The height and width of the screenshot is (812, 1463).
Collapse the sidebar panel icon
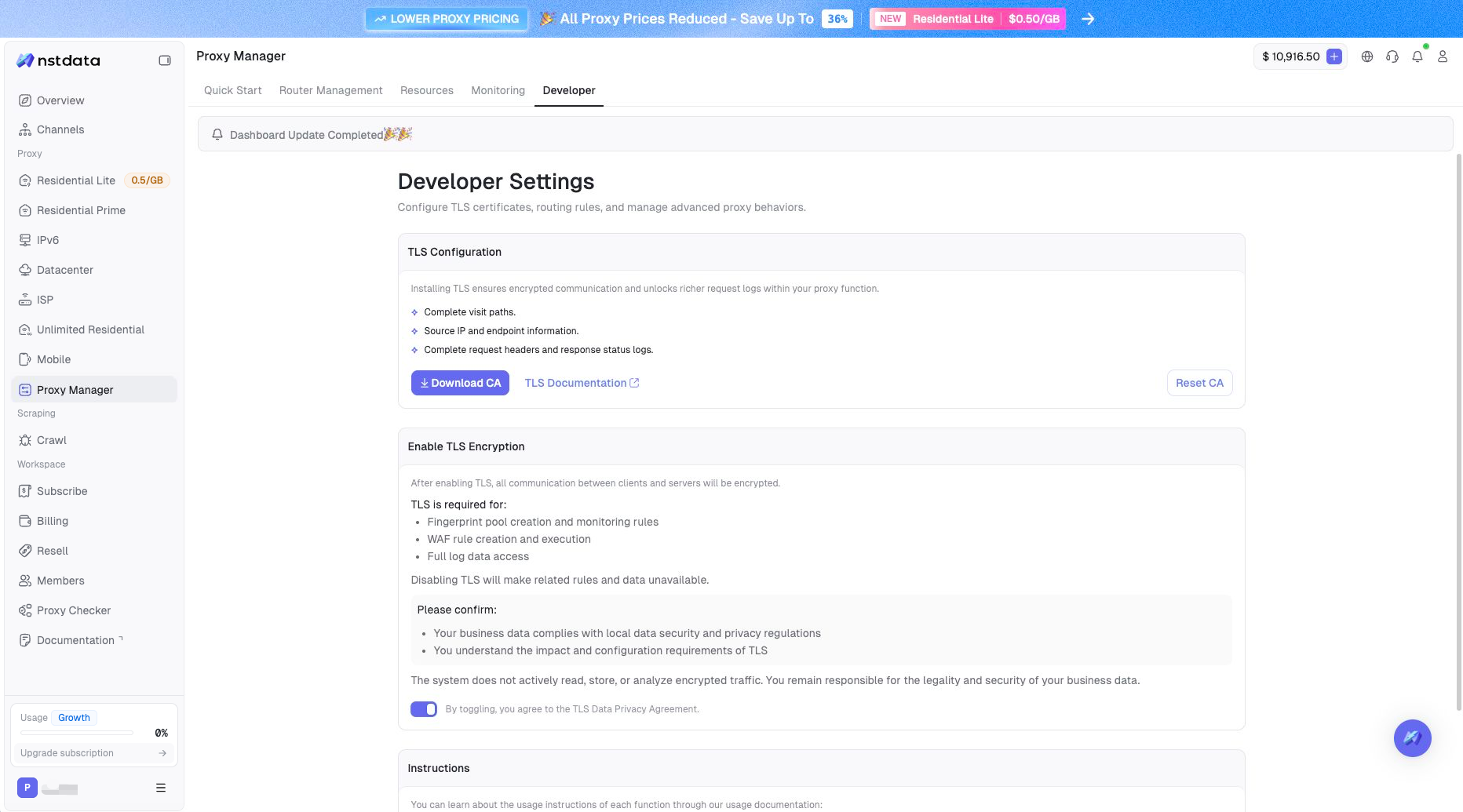point(165,60)
